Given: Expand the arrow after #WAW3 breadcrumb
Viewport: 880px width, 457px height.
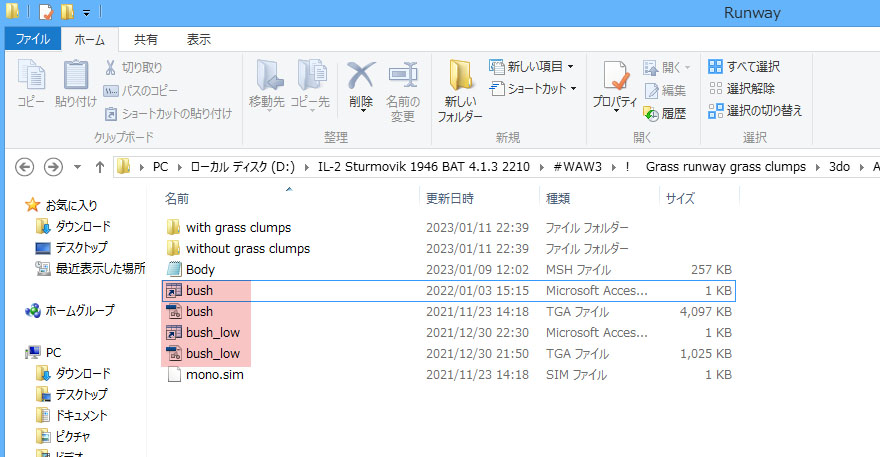Looking at the screenshot, I should (x=614, y=167).
